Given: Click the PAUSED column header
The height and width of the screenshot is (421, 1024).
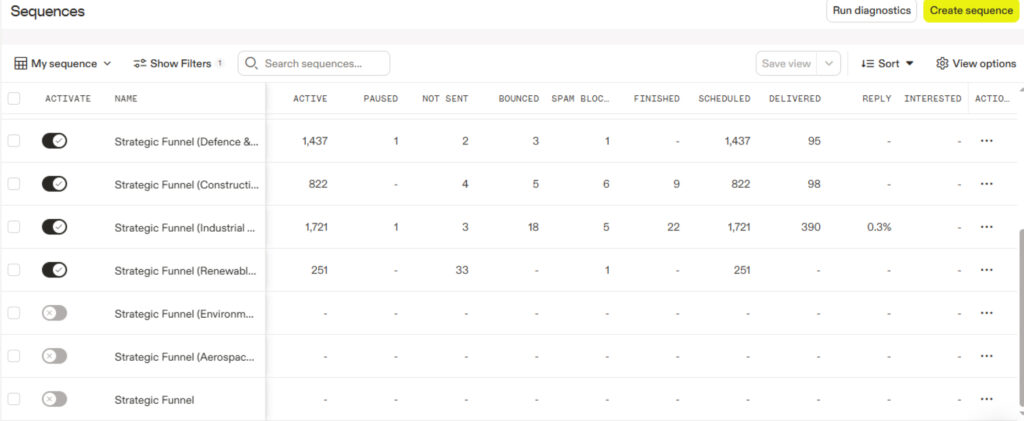Looking at the screenshot, I should pyautogui.click(x=381, y=99).
